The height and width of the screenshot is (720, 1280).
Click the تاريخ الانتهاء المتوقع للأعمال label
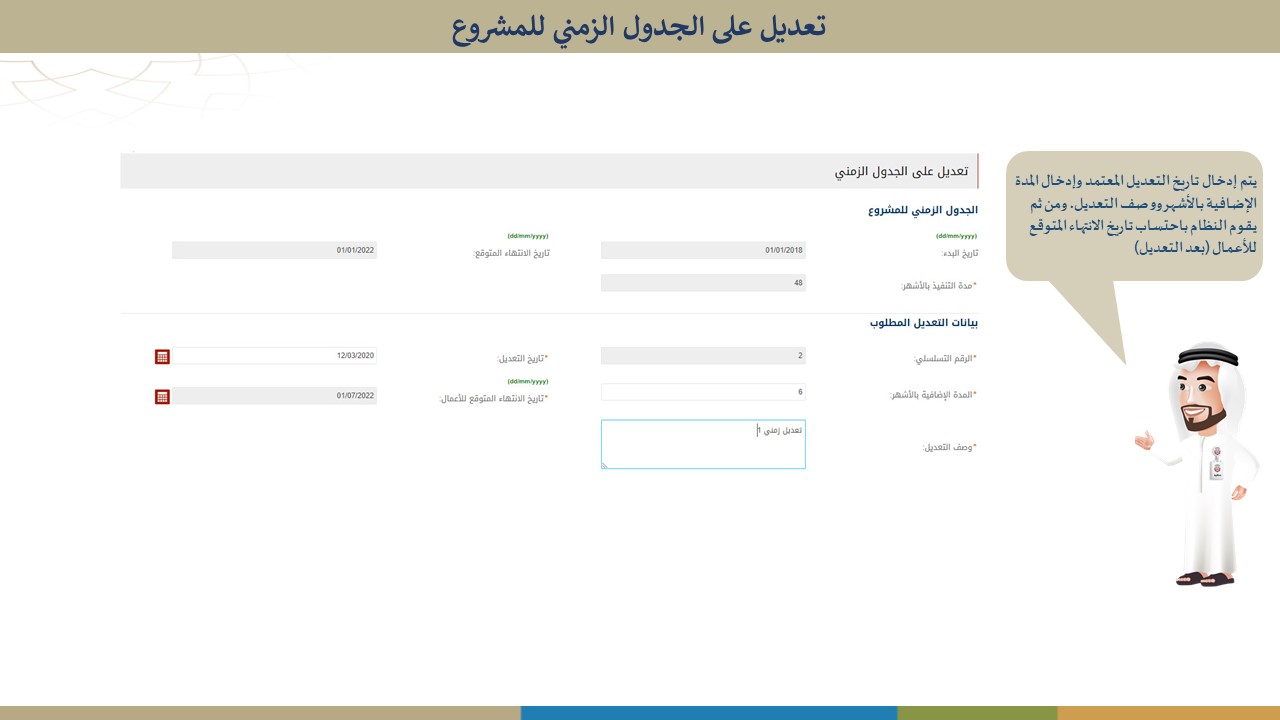pos(494,399)
